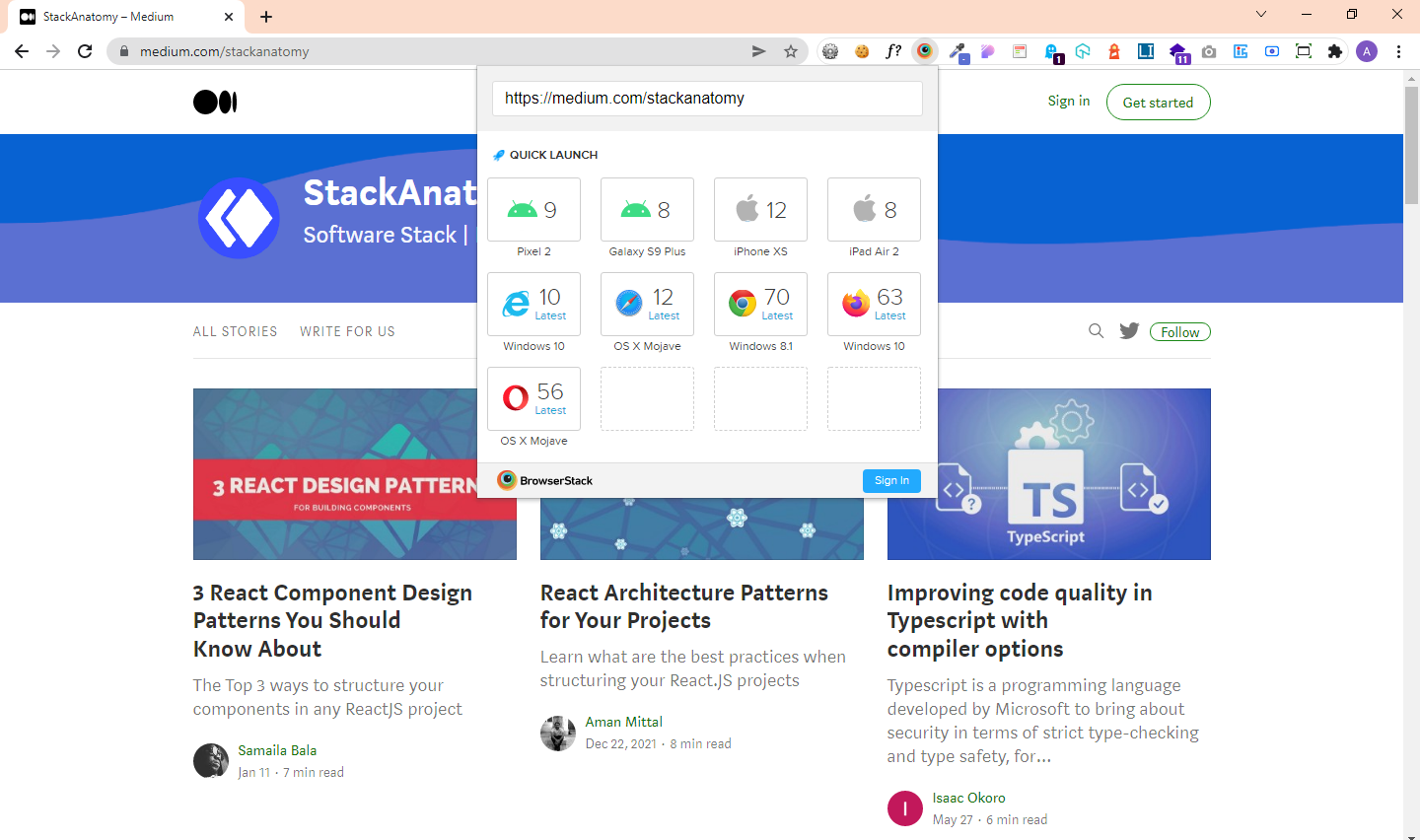1420x840 pixels.
Task: Open the graduation cap extension with badge 11
Action: point(1178,51)
